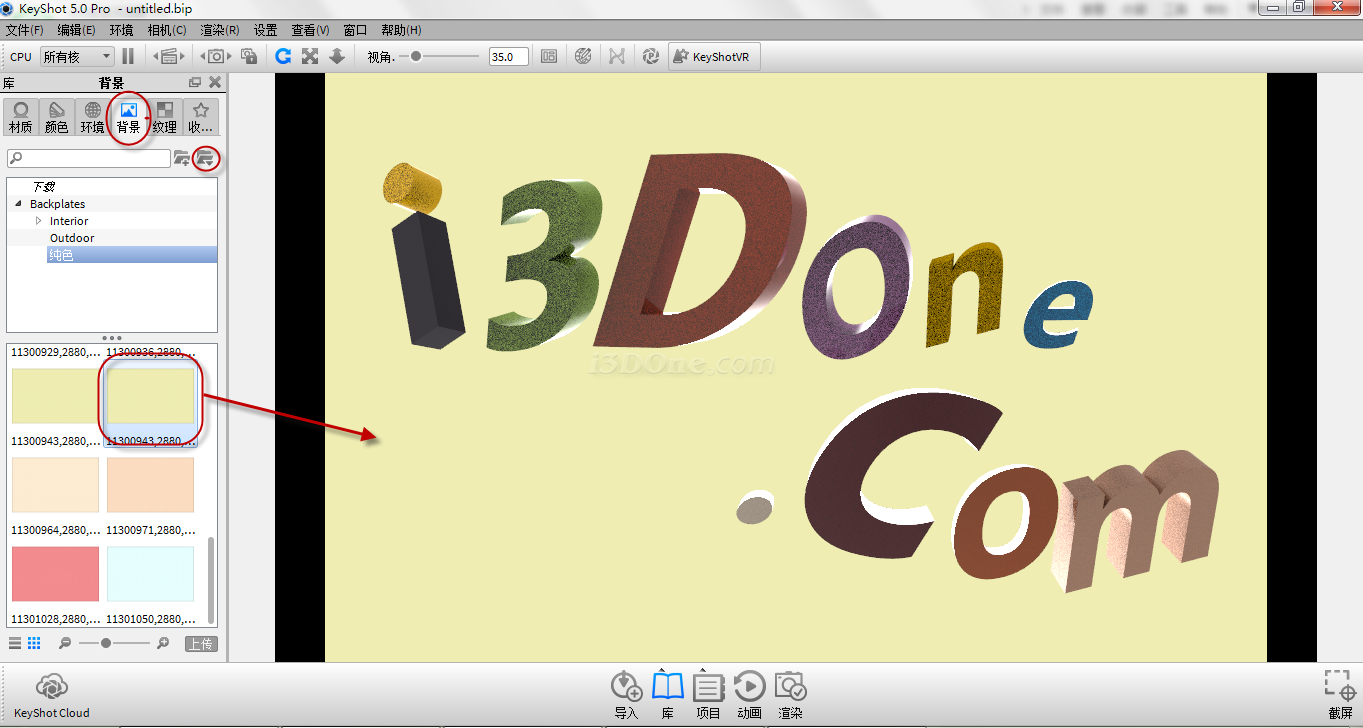
Task: Switch to the Materials (材质) tab
Action: (x=20, y=117)
